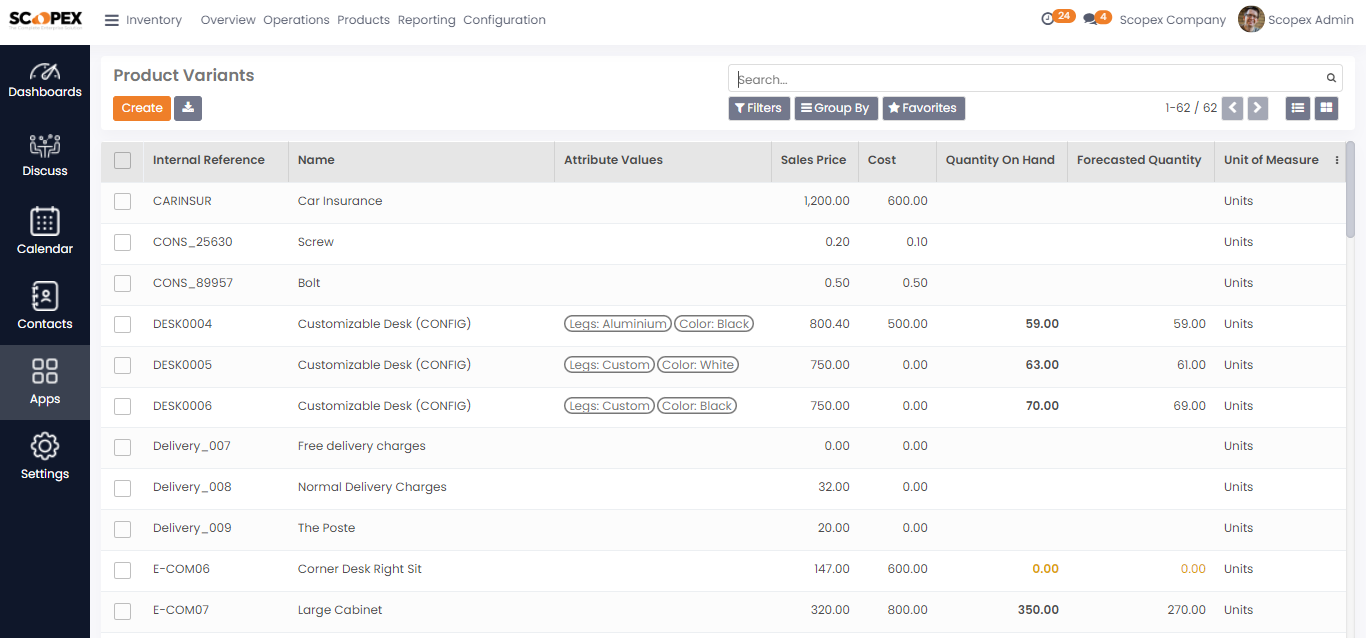Open the Reporting menu
1366x638 pixels.
426,20
